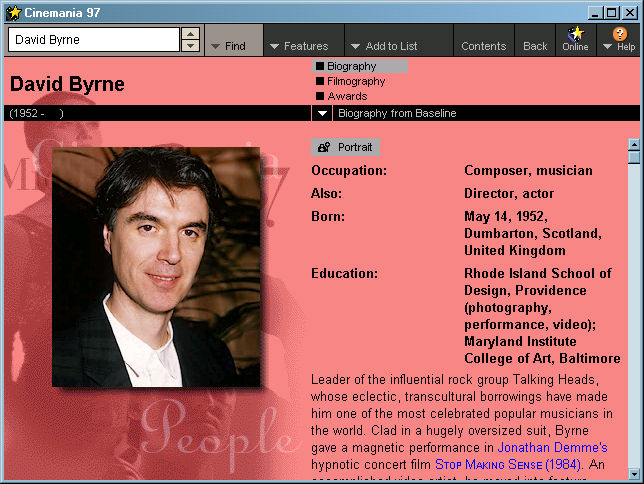Image resolution: width=644 pixels, height=484 pixels.
Task: Open the Jonathan Demme's link
Action: point(552,447)
